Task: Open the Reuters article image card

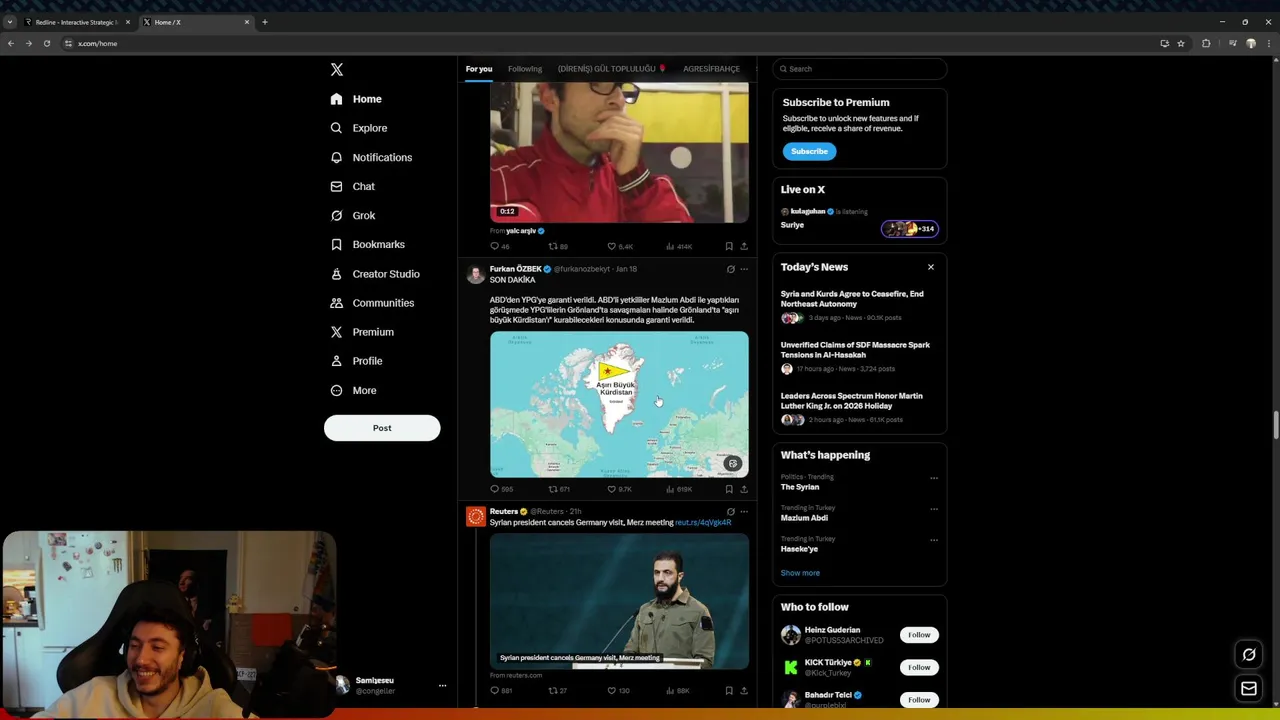Action: [x=619, y=601]
